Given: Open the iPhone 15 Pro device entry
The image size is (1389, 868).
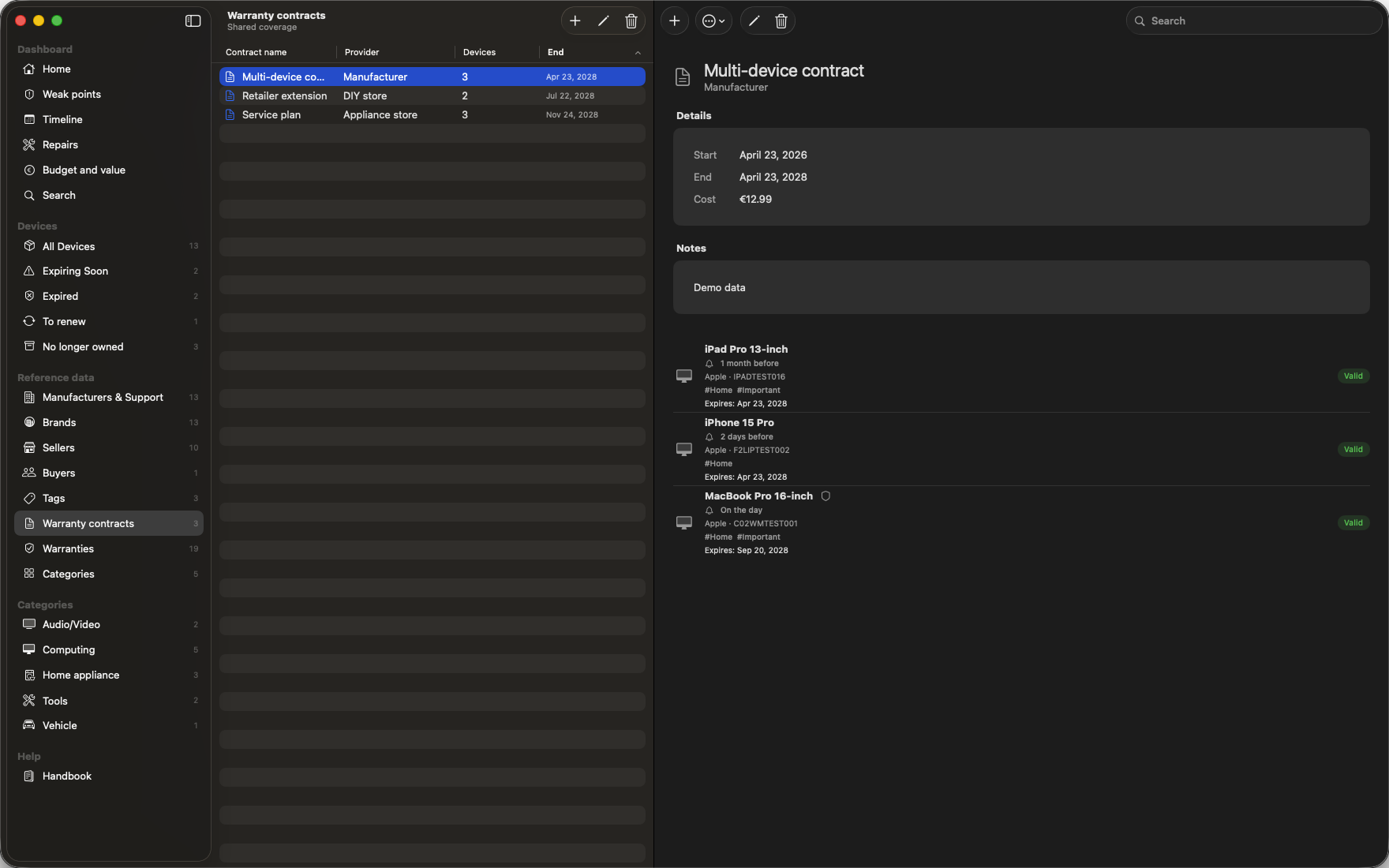Looking at the screenshot, I should point(1021,449).
